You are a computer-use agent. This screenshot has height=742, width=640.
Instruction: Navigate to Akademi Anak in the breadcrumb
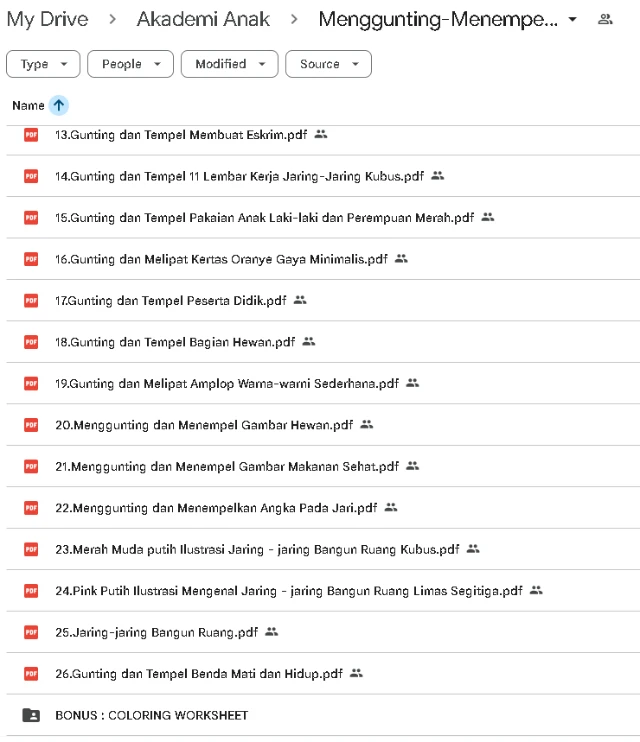[203, 19]
